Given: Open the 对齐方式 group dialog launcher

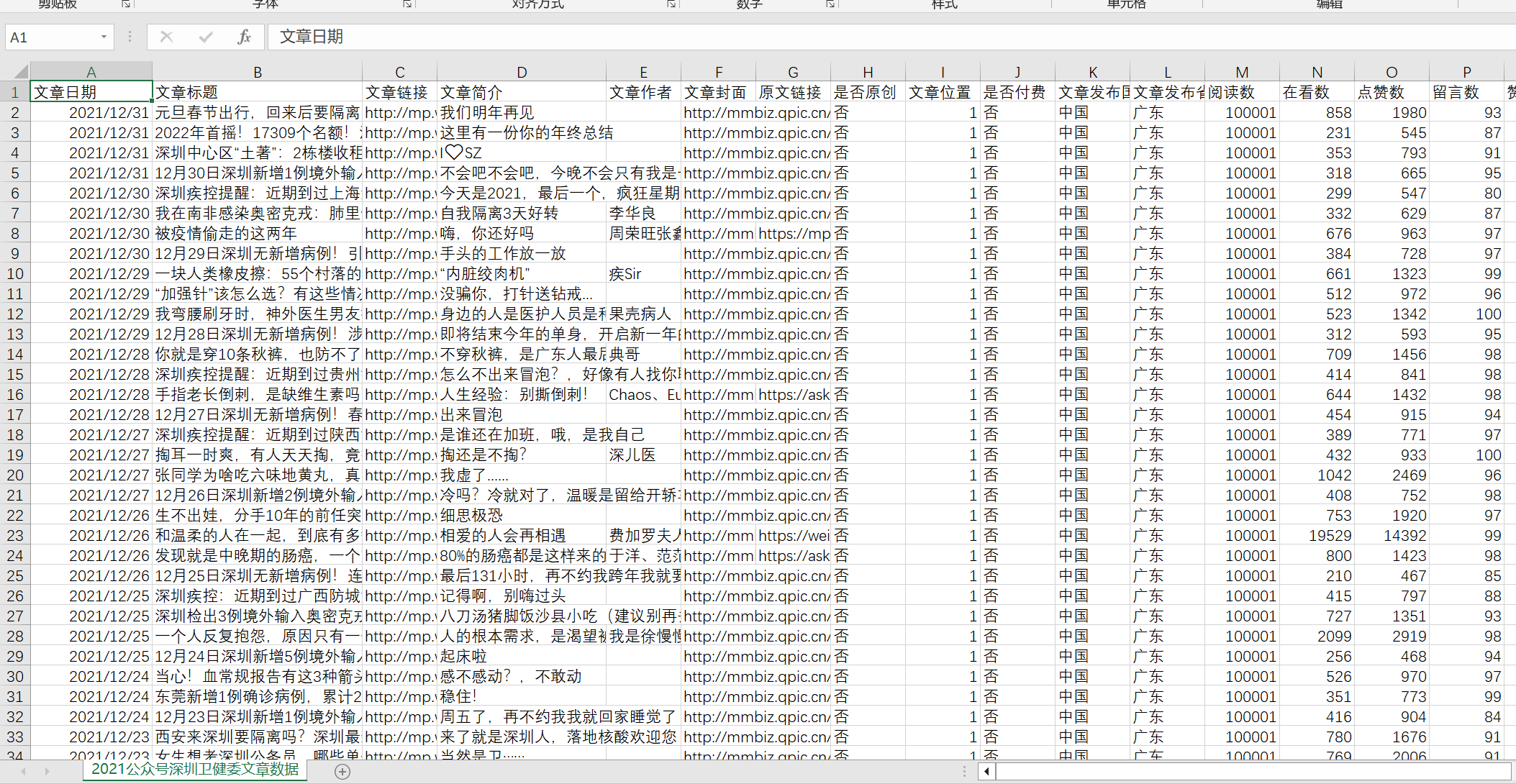Looking at the screenshot, I should coord(671,4).
